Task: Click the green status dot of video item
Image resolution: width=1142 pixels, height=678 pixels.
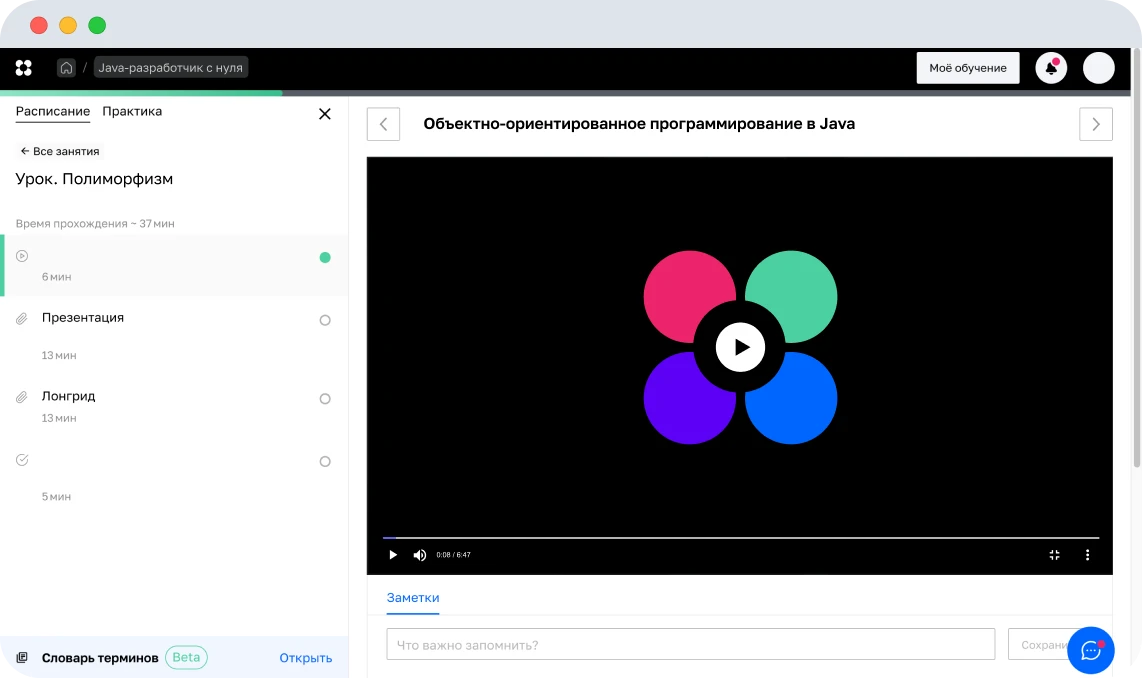Action: pyautogui.click(x=325, y=257)
